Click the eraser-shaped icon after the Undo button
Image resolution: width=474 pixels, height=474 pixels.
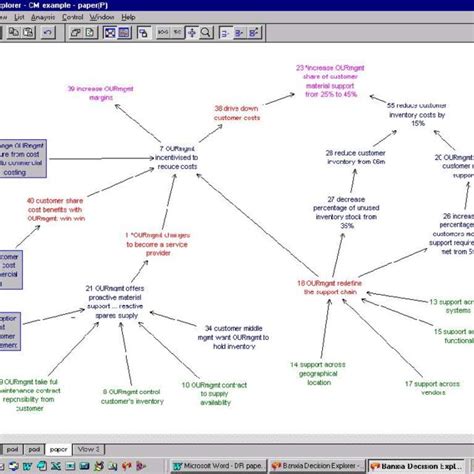click(76, 33)
